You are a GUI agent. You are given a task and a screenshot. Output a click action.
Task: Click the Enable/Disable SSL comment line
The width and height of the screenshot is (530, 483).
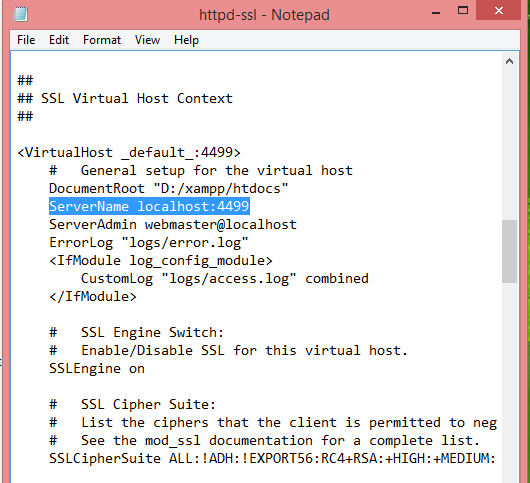[228, 351]
